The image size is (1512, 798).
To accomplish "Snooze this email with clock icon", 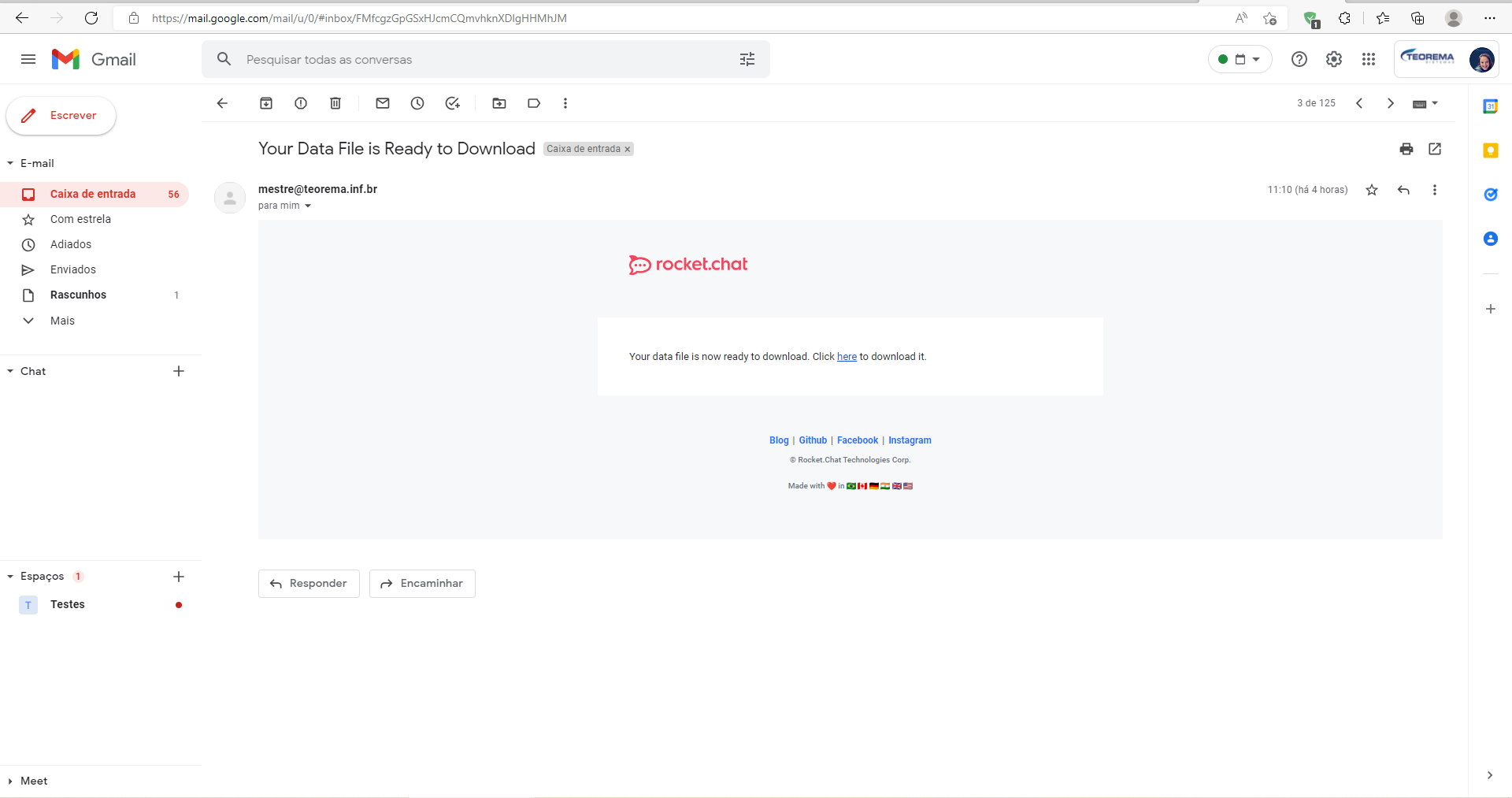I will (x=417, y=103).
